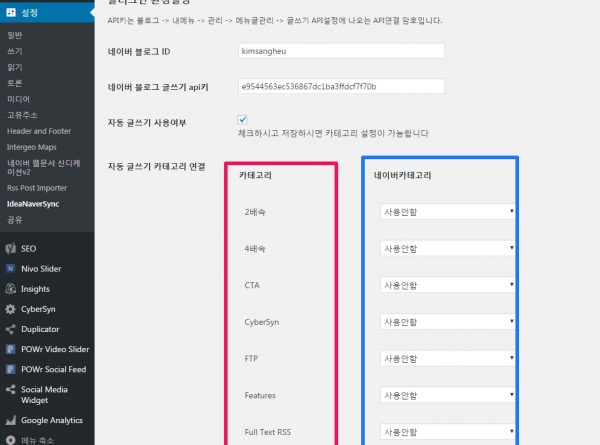
Task: Go to Google Analytics menu label
Action: click(x=52, y=420)
